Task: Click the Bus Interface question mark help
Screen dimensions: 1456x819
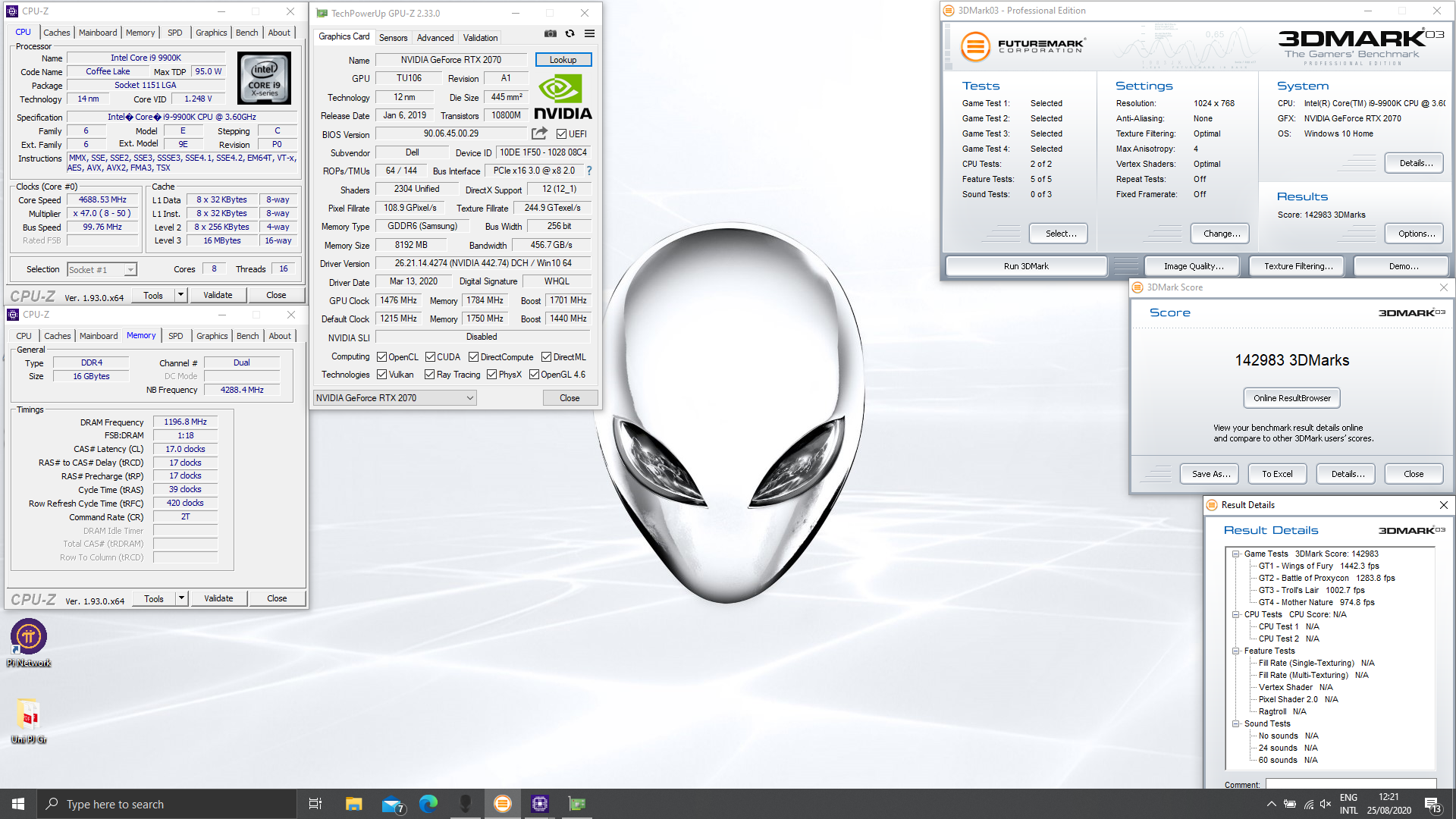Action: click(x=589, y=171)
